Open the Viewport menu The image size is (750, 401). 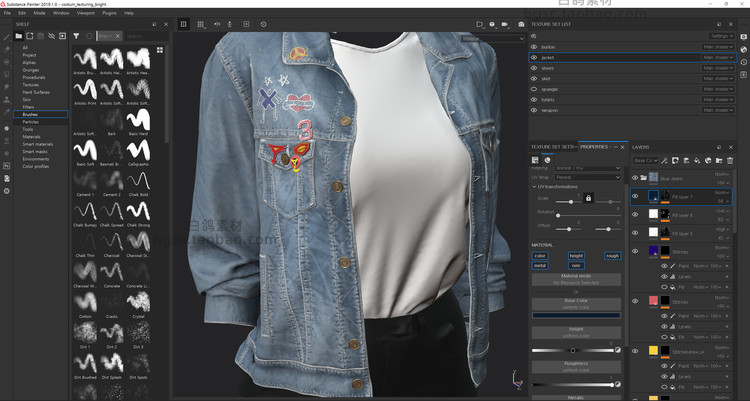86,13
